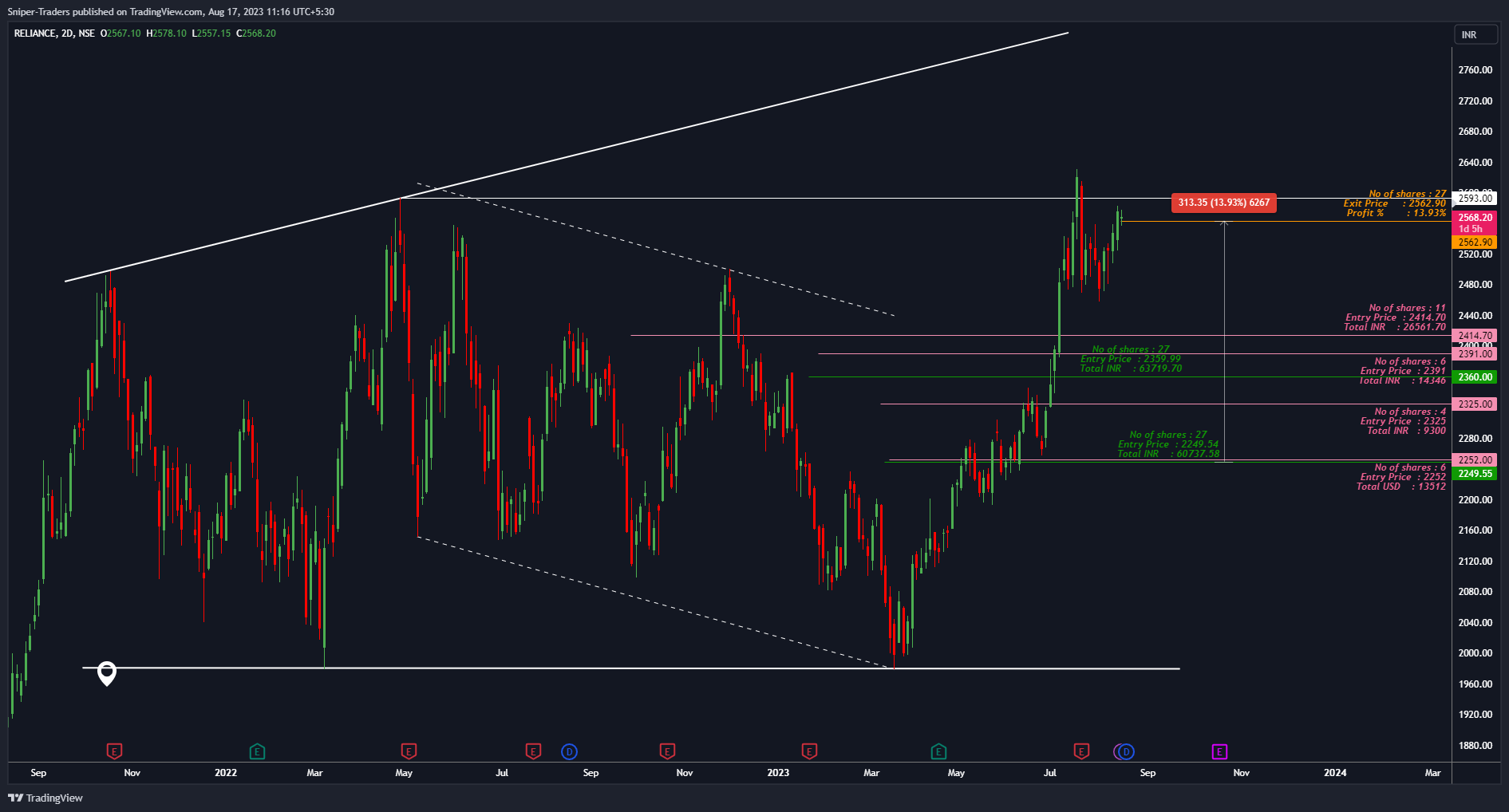Image resolution: width=1509 pixels, height=812 pixels.
Task: Click the green 2360.00 price label
Action: (x=1475, y=377)
